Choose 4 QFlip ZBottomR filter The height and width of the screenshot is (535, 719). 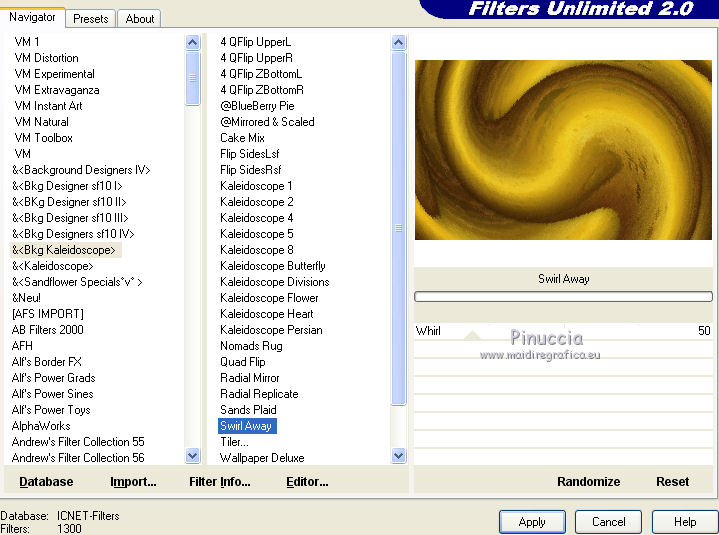[262, 90]
